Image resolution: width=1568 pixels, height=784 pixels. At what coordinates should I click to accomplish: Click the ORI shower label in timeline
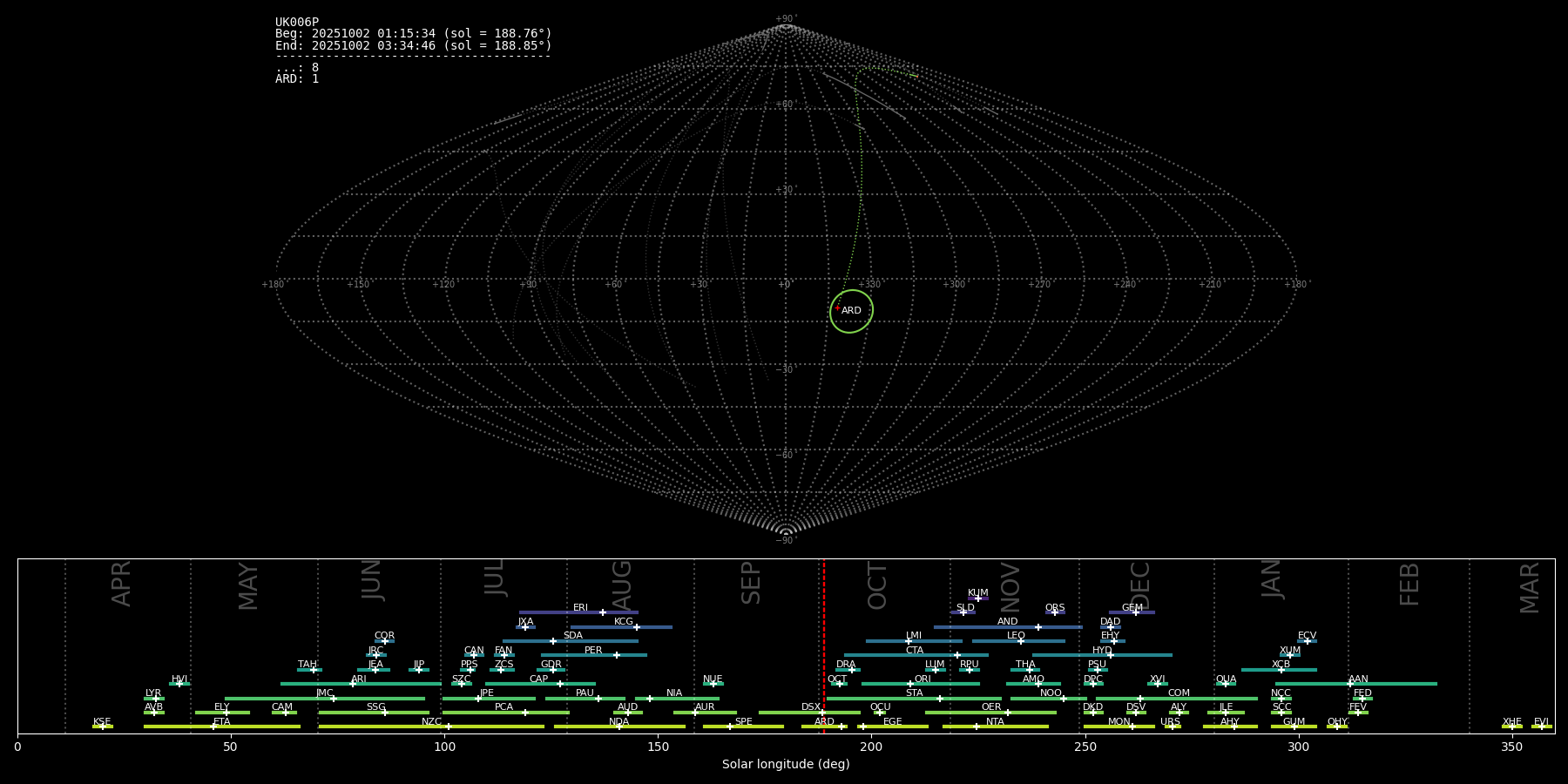[923, 679]
